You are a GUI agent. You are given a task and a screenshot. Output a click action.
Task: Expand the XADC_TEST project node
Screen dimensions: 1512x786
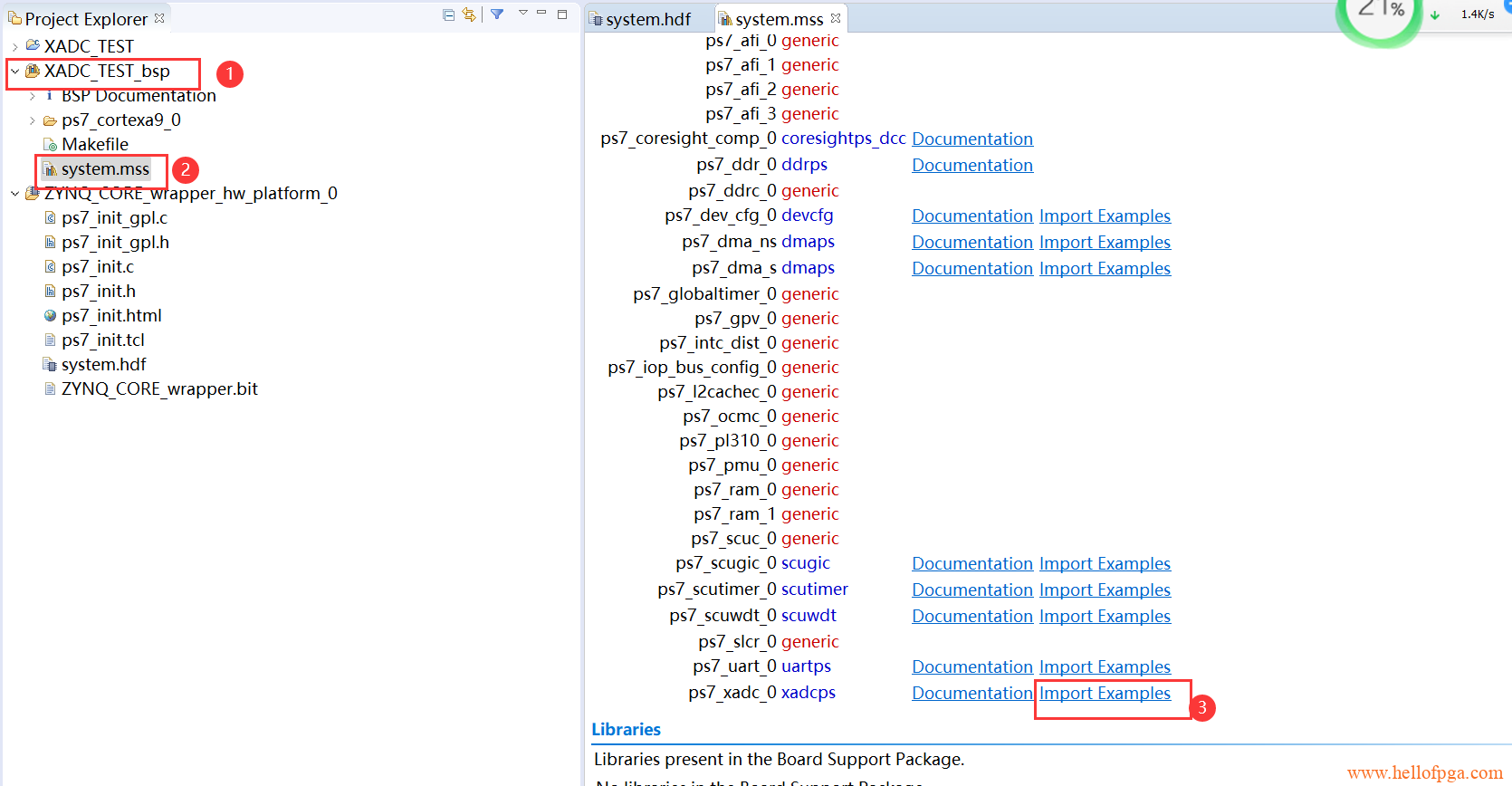pos(14,46)
